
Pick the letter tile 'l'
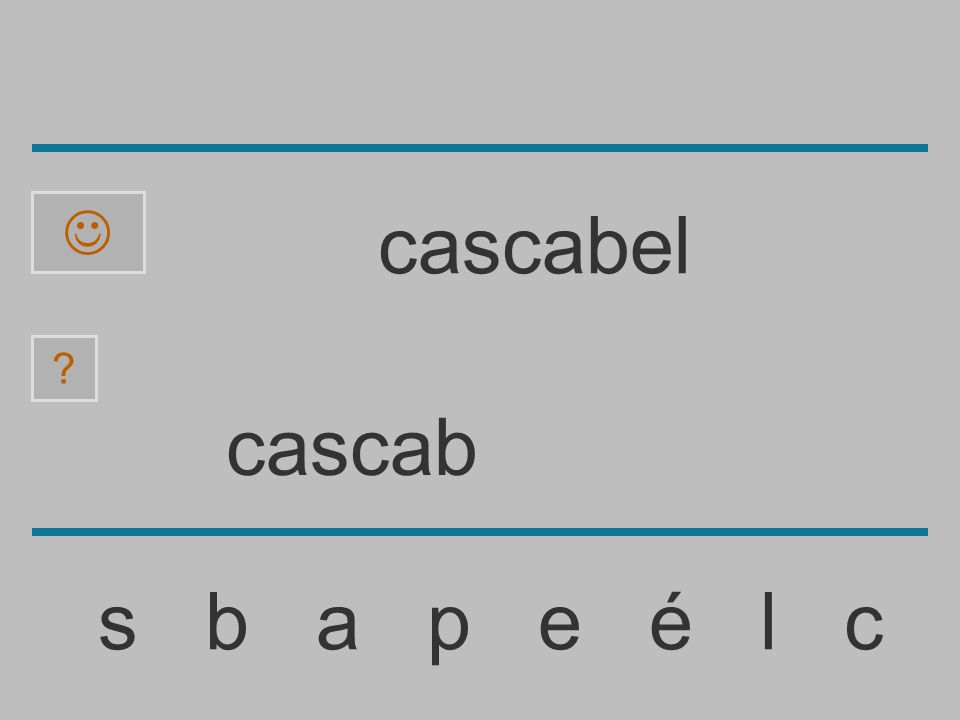point(768,620)
